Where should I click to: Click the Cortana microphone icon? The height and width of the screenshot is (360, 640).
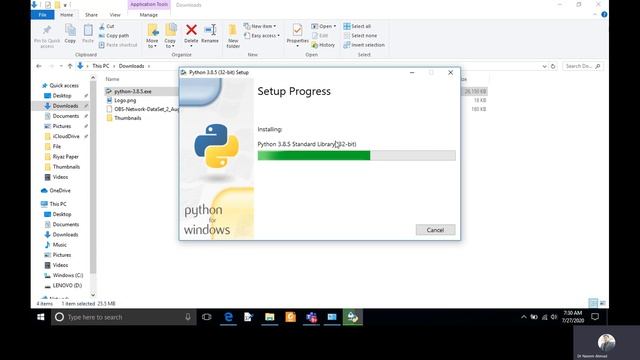[x=188, y=317]
